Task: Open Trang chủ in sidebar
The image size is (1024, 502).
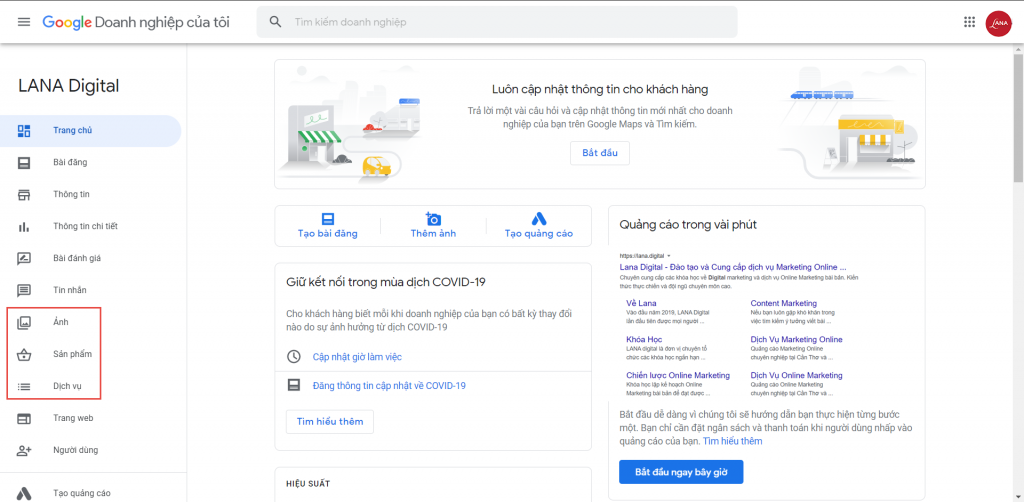Action: point(72,130)
